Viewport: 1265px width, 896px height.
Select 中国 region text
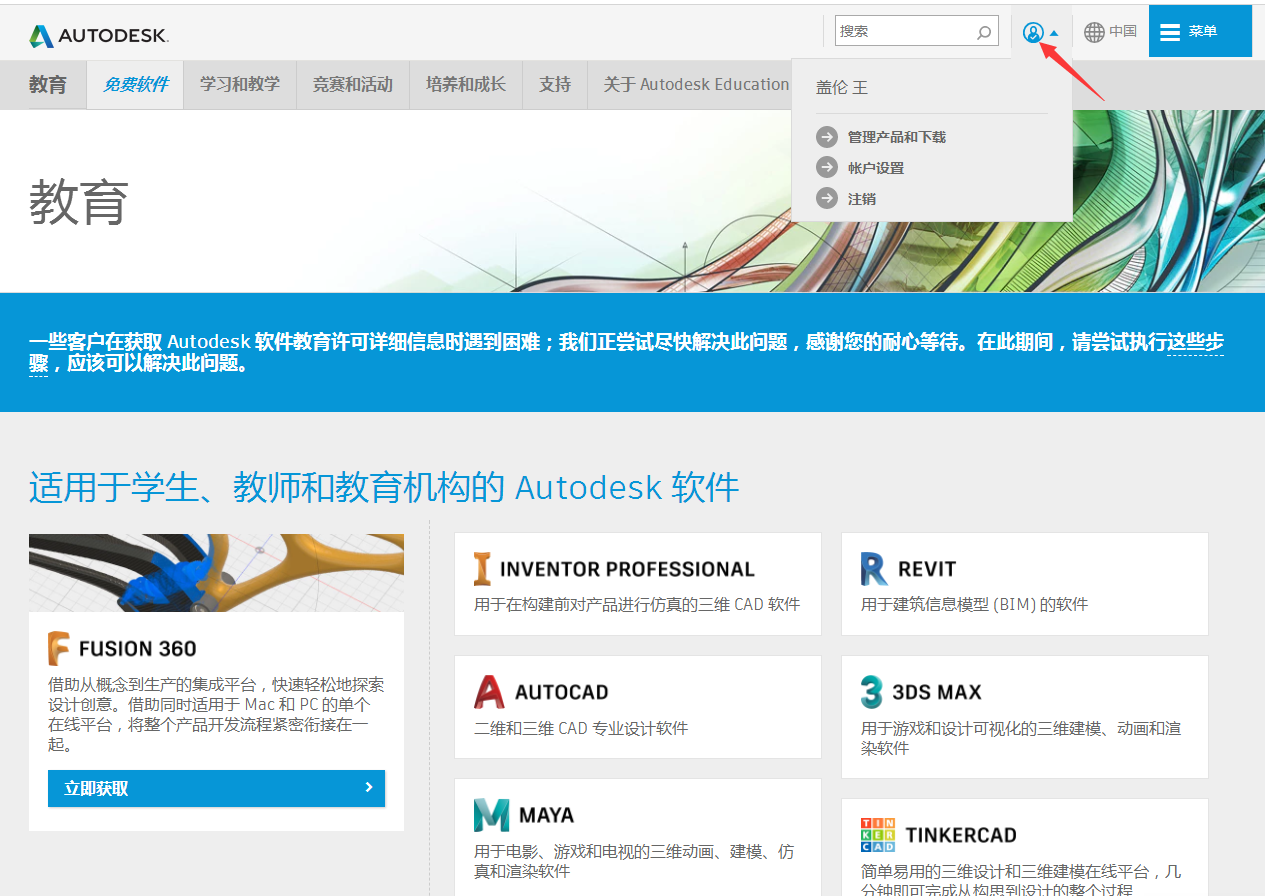coord(1123,31)
